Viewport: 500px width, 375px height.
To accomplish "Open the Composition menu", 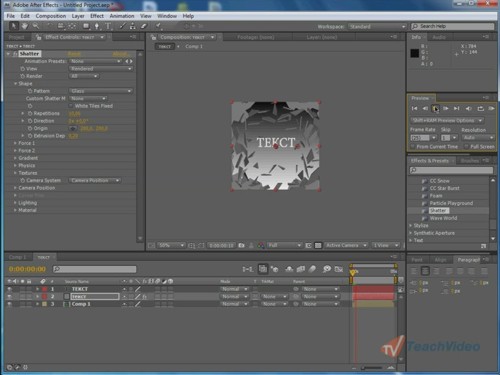I will pos(51,16).
